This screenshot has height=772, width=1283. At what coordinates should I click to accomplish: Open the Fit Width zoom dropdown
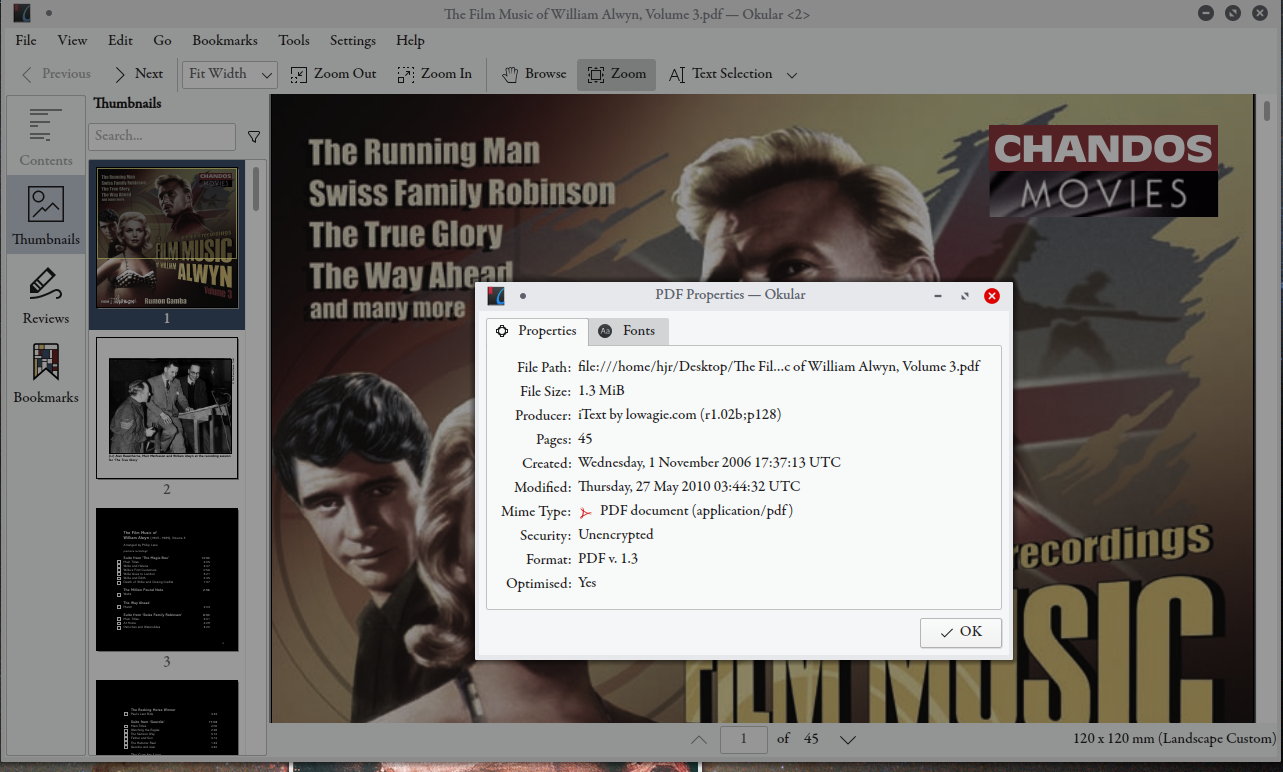click(x=266, y=74)
